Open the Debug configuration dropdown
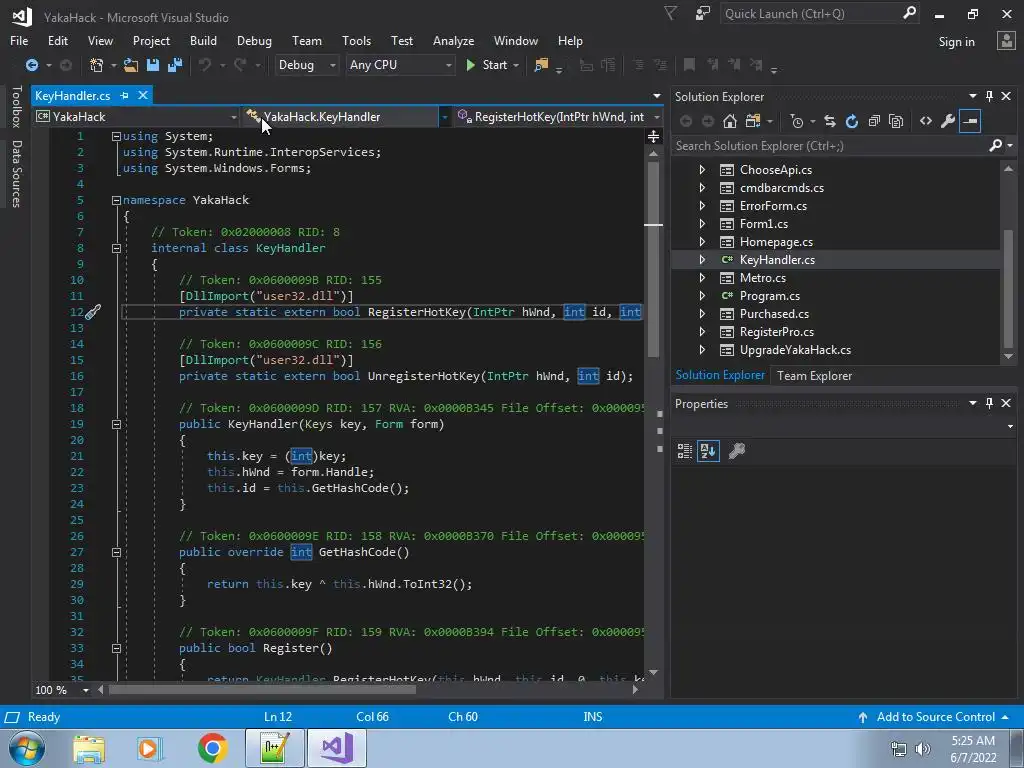 point(306,65)
